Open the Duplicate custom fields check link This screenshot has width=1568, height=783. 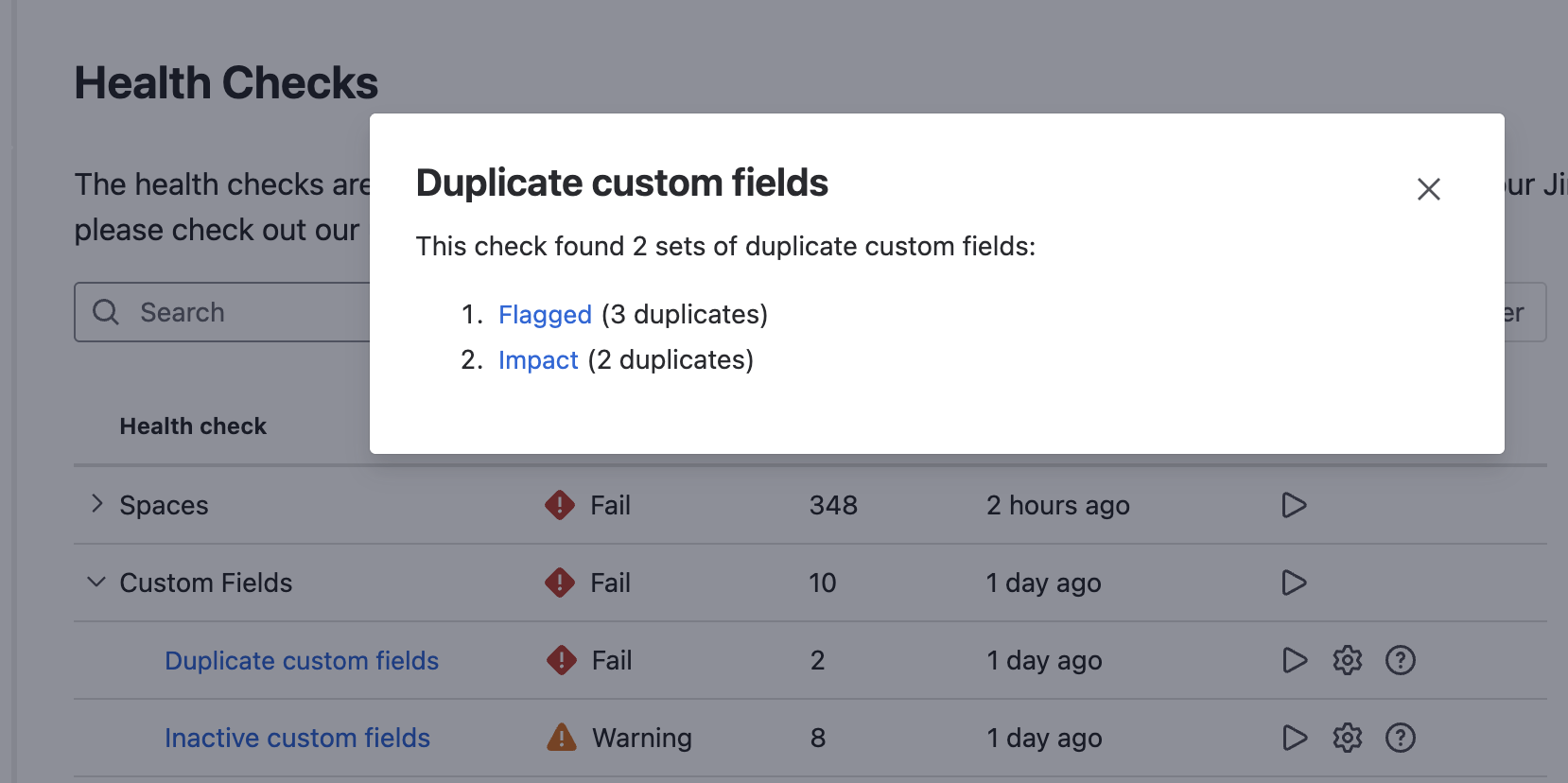(x=302, y=660)
